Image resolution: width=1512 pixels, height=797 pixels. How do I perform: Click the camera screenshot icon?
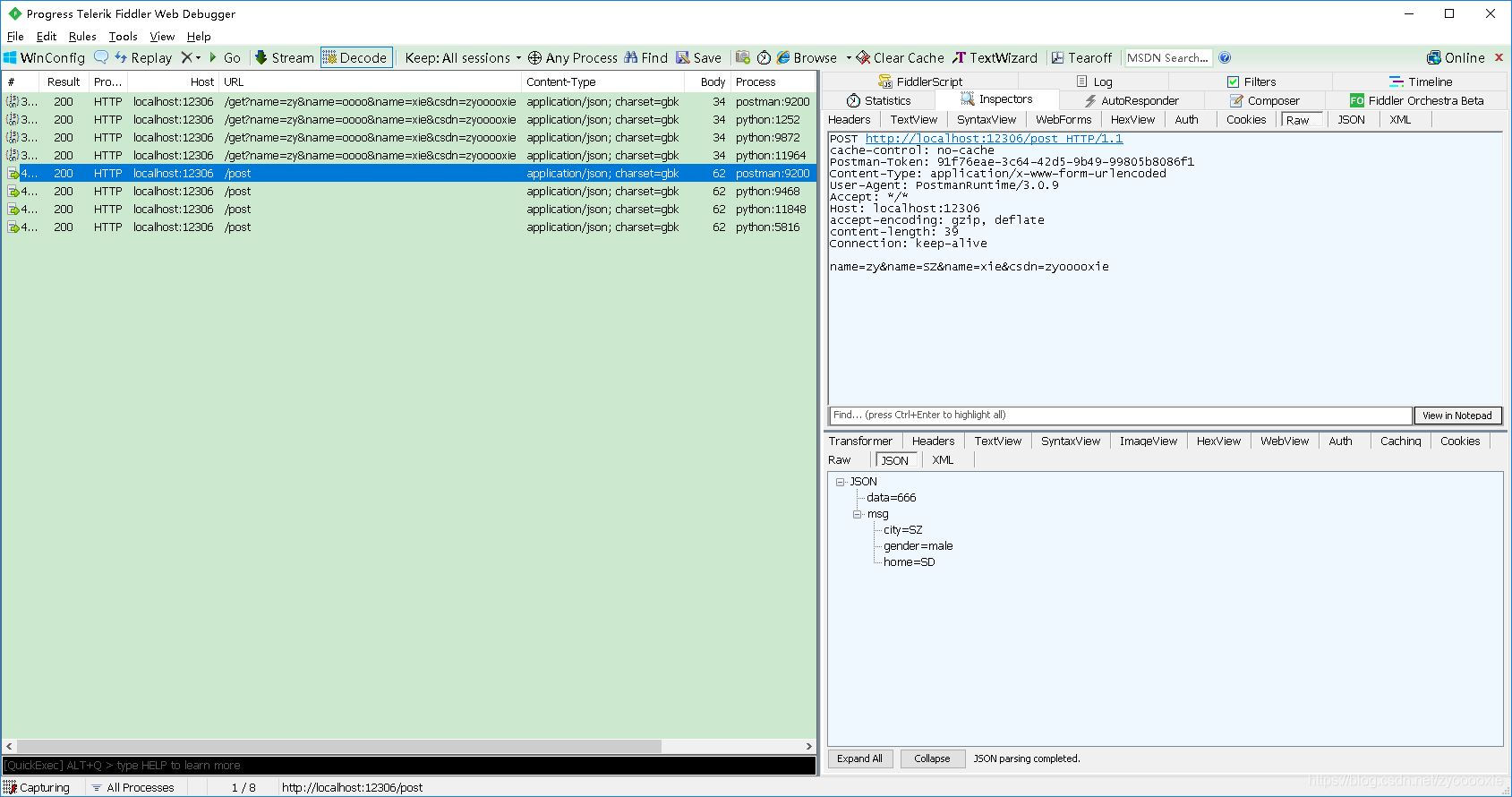coord(743,57)
